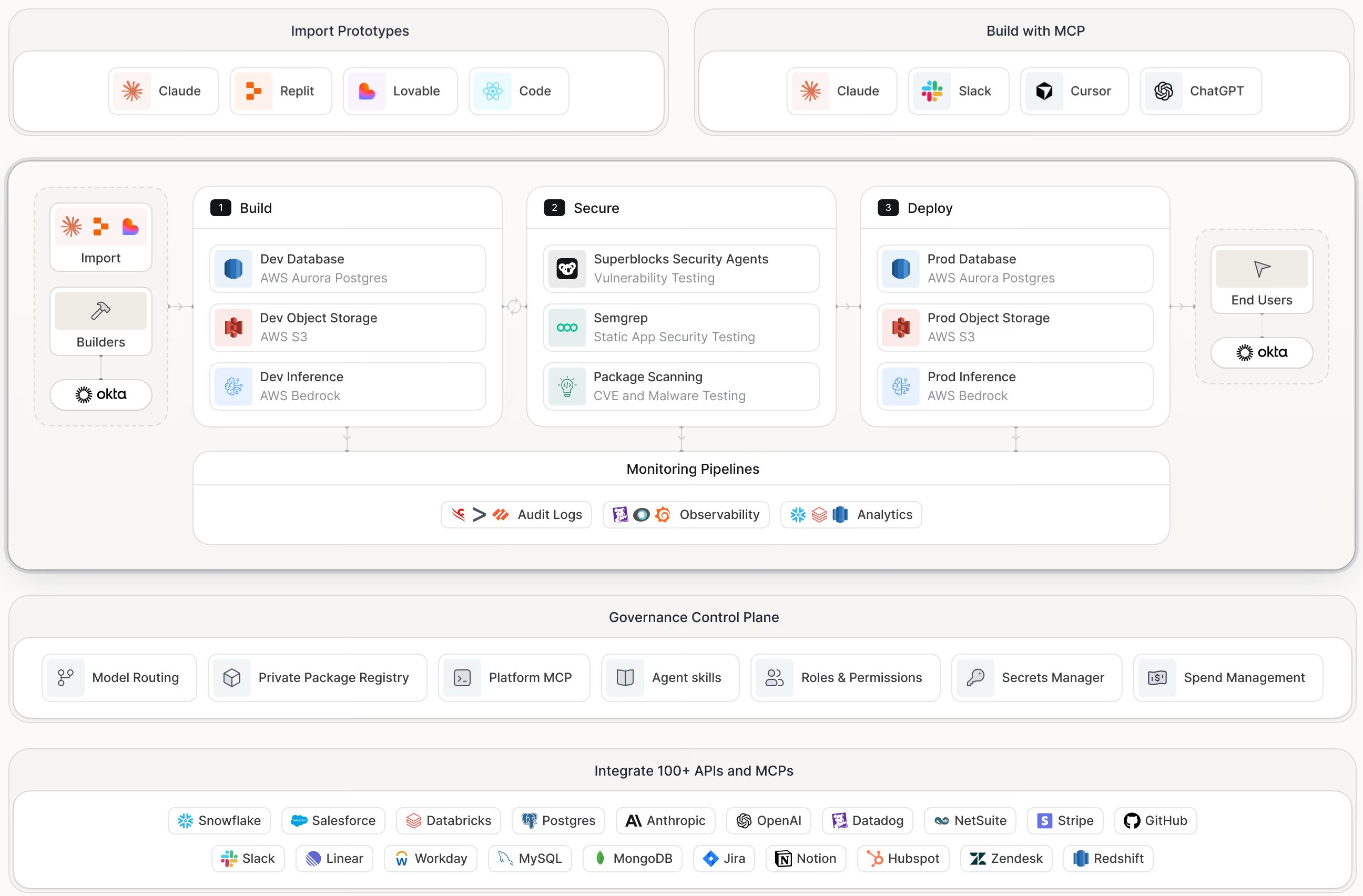Image resolution: width=1363 pixels, height=896 pixels.
Task: Choose the Databricks integration chip
Action: pyautogui.click(x=449, y=821)
